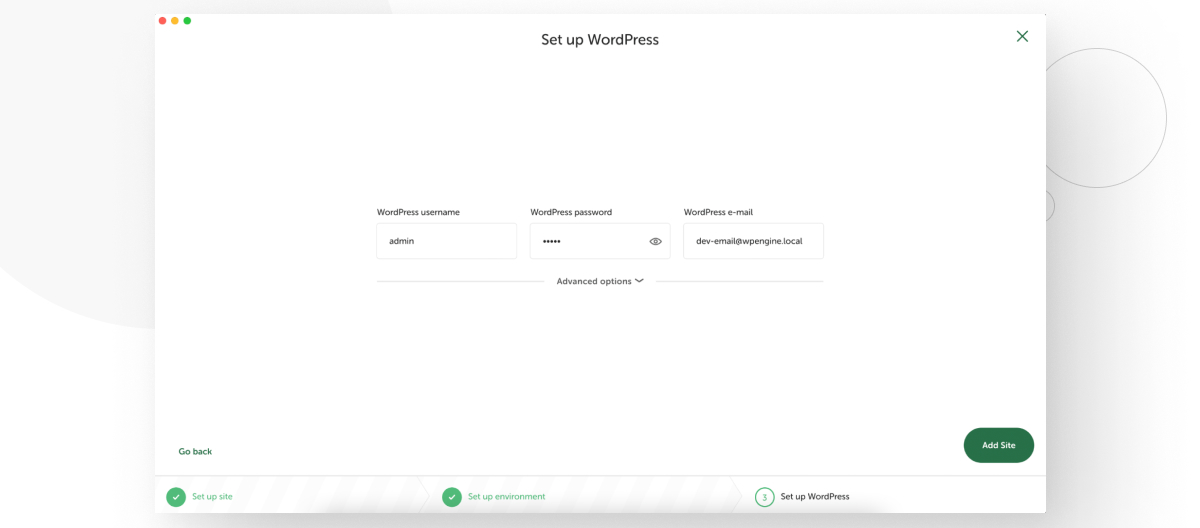The width and height of the screenshot is (1200, 528).
Task: Click the chevron beside Advanced options
Action: 639,281
